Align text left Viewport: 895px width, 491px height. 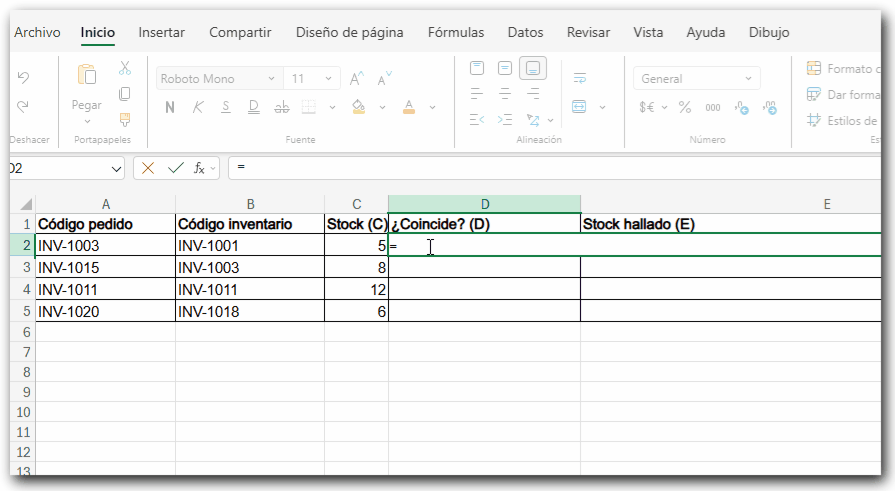coord(477,94)
